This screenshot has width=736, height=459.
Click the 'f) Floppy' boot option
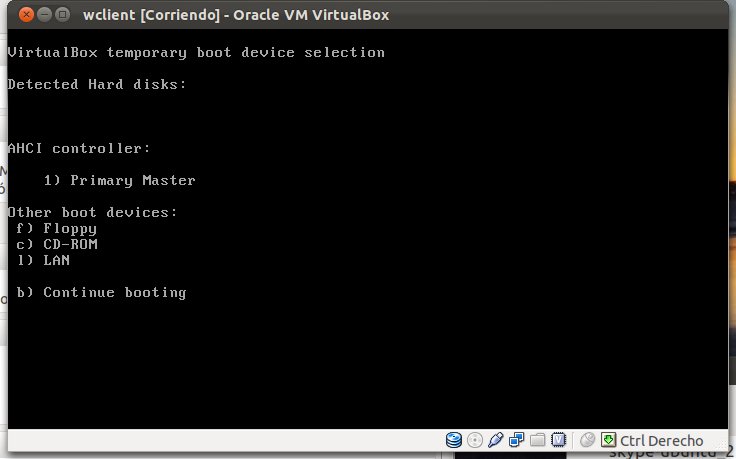(56, 229)
